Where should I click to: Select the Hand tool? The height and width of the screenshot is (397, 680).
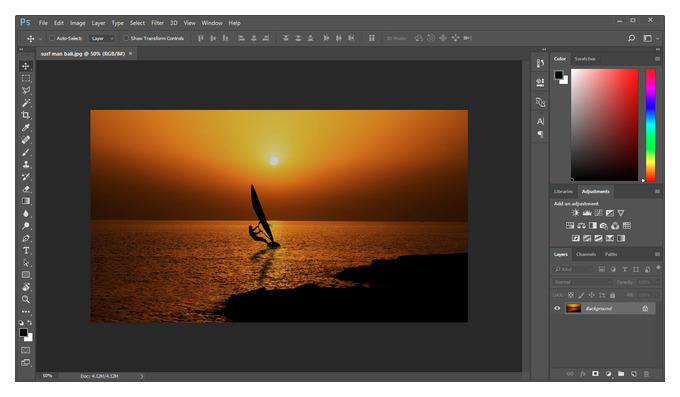pyautogui.click(x=26, y=287)
